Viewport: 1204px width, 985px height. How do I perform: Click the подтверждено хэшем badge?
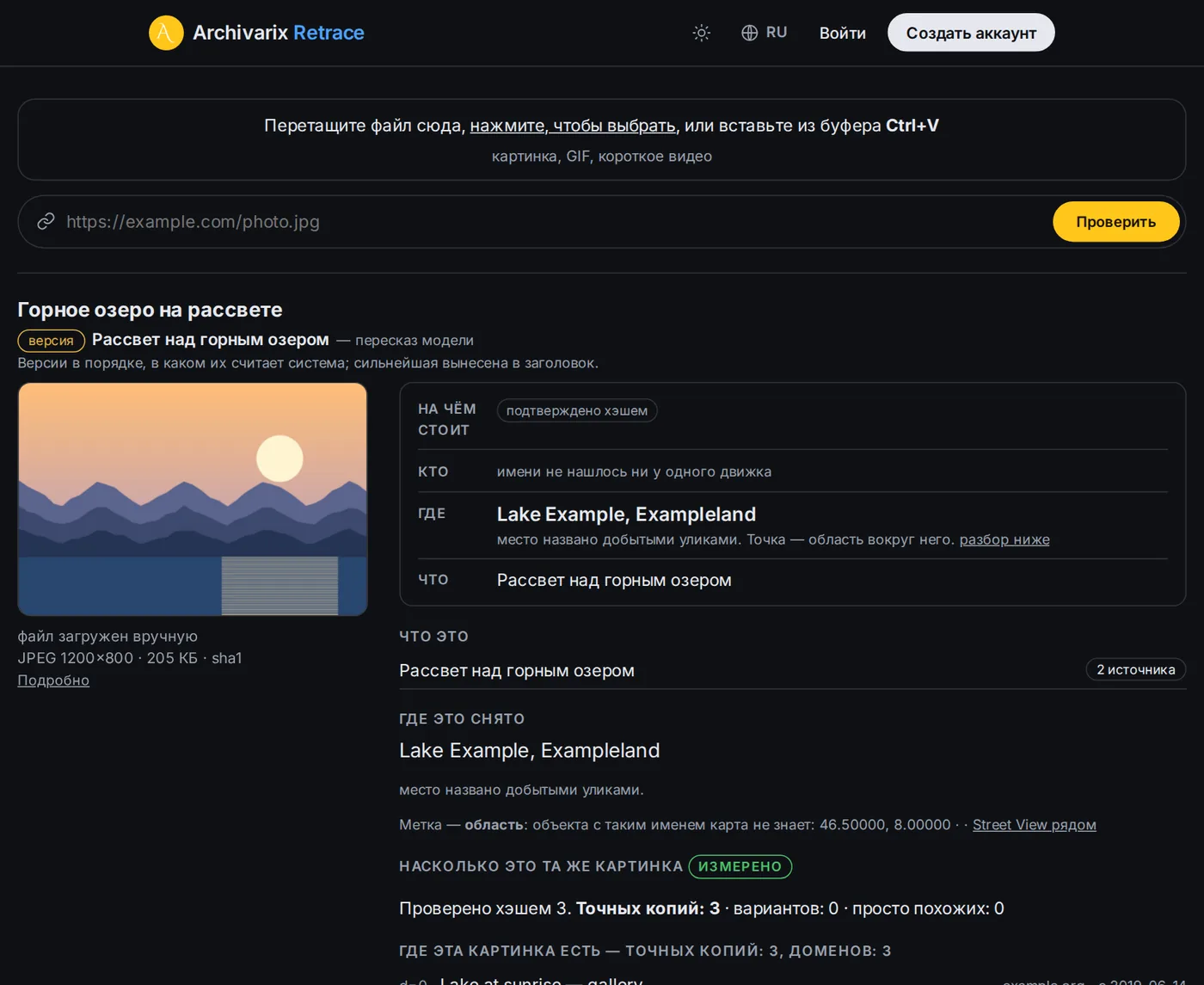click(x=577, y=411)
